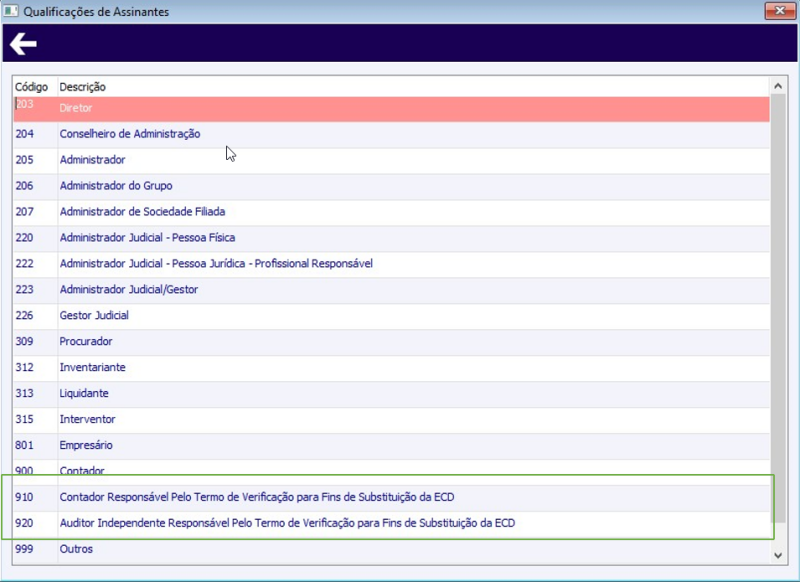Click the window icon on the title bar

[x=12, y=10]
